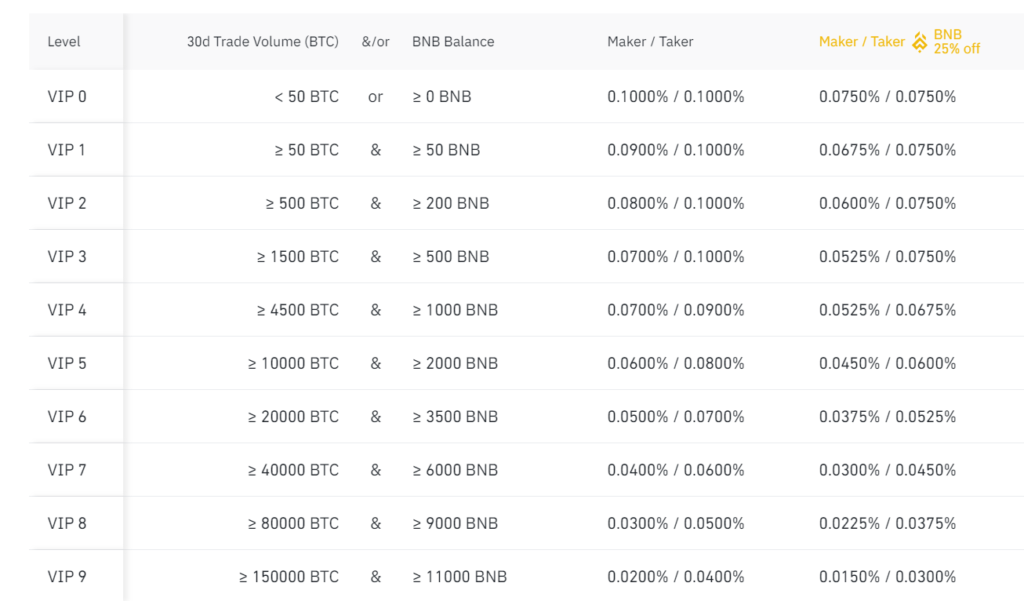The height and width of the screenshot is (601, 1024).
Task: Click the VIP 6 row label
Action: 67,417
